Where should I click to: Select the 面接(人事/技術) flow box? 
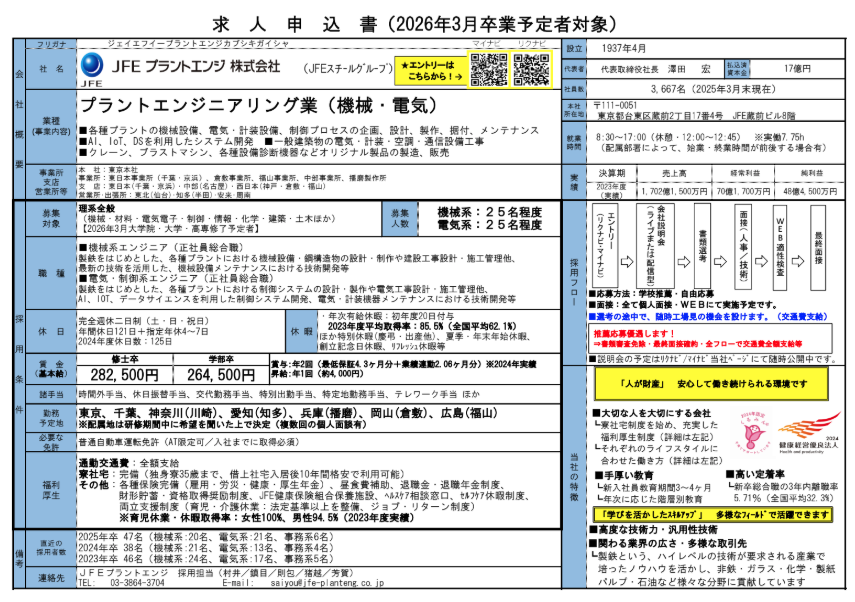tap(743, 246)
